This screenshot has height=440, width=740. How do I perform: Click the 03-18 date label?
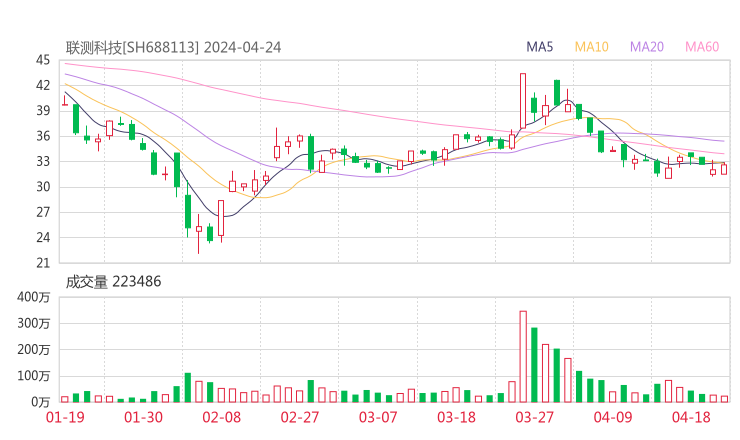(x=456, y=417)
